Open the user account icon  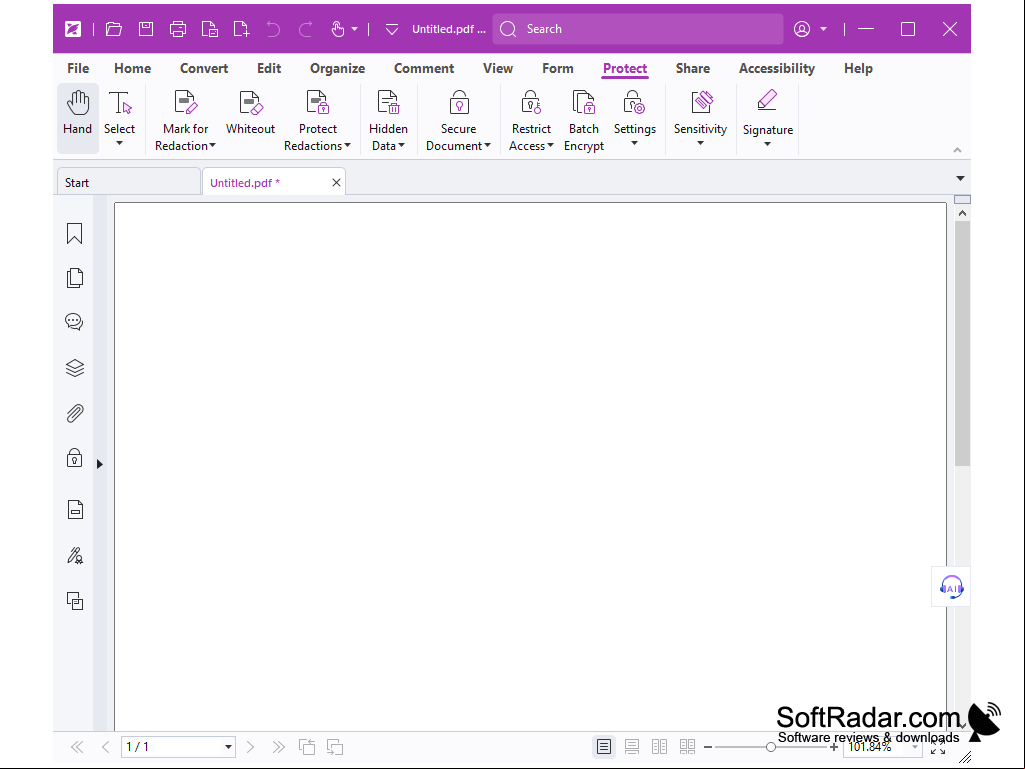point(802,29)
